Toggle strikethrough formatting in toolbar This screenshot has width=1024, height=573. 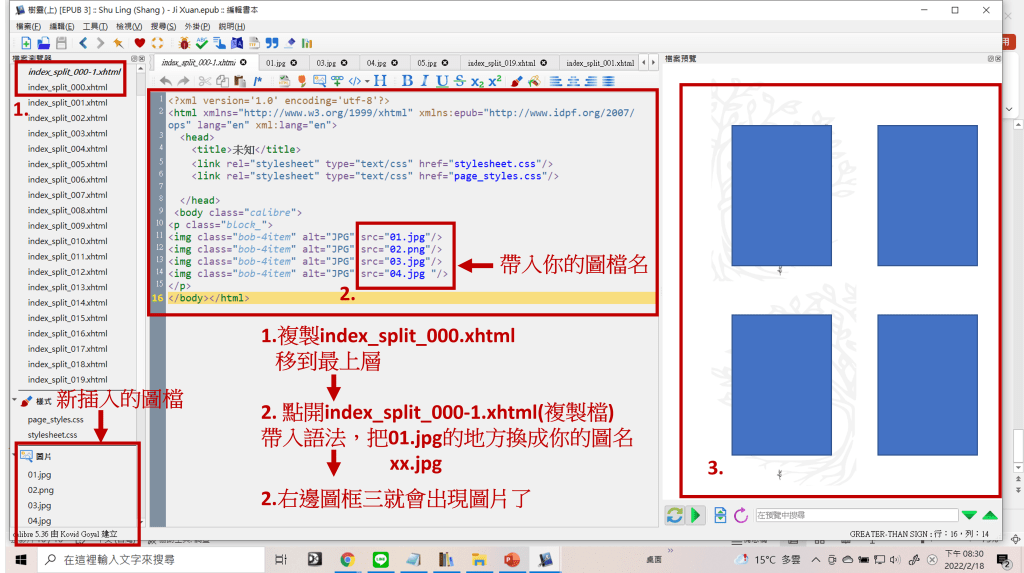[459, 81]
